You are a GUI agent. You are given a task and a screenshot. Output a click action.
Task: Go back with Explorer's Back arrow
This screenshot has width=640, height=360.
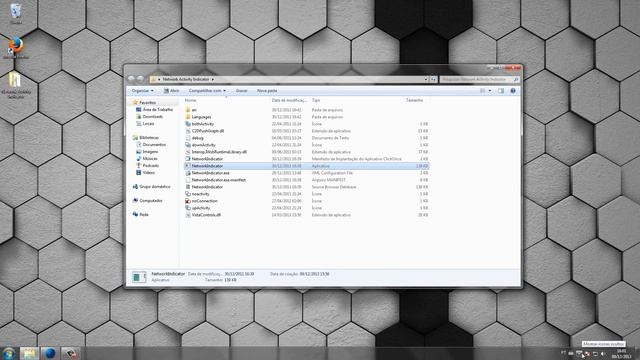pyautogui.click(x=131, y=79)
